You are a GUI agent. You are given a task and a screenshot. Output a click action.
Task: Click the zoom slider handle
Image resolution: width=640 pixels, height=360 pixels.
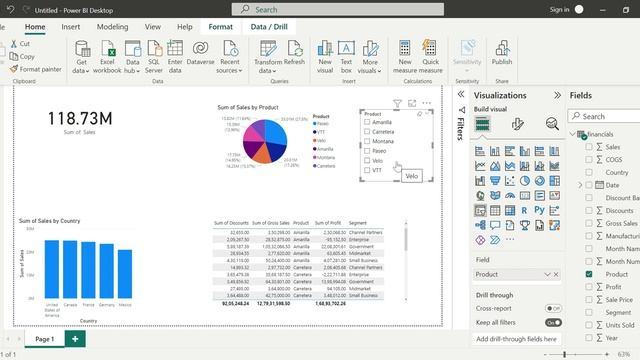[x=564, y=355]
